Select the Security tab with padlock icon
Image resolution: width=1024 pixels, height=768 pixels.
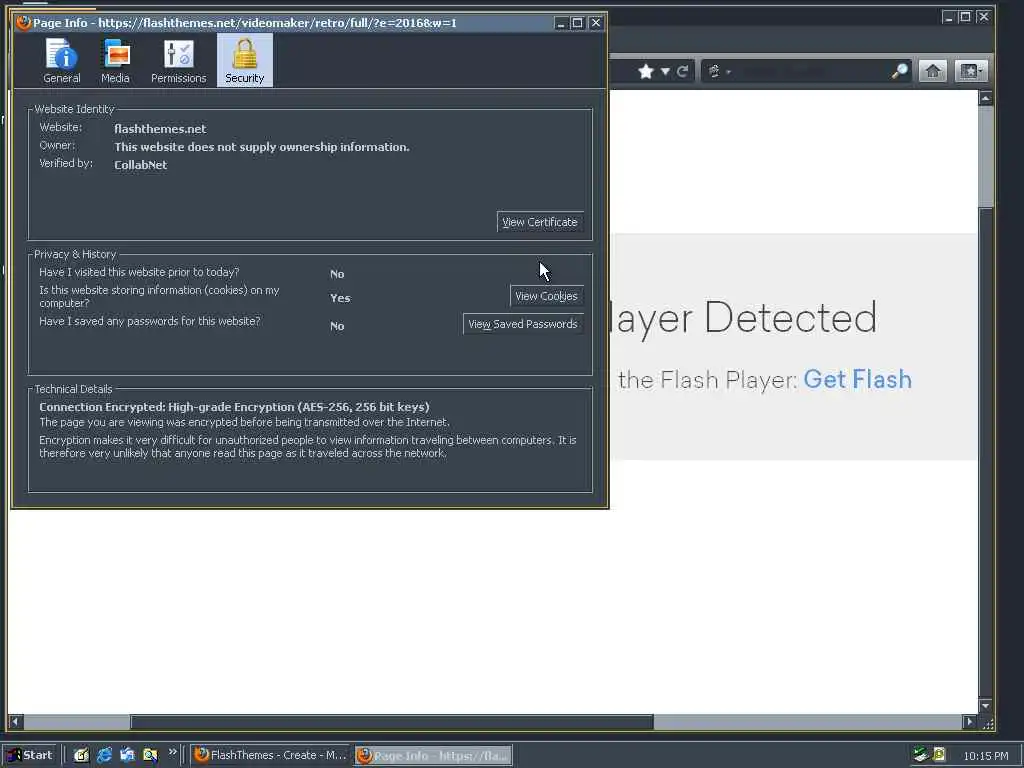245,61
